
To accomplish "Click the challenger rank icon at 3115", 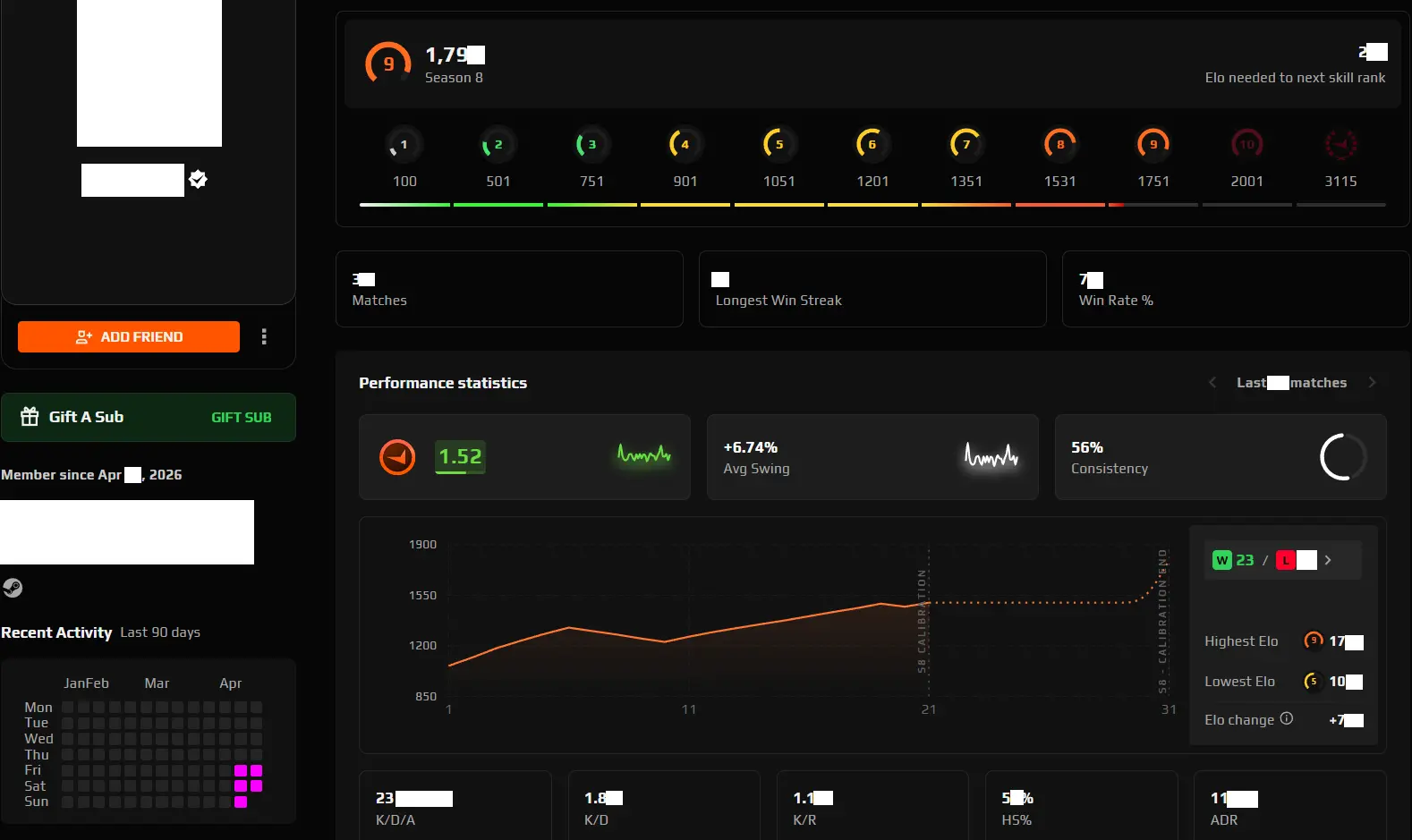I will coord(1340,144).
